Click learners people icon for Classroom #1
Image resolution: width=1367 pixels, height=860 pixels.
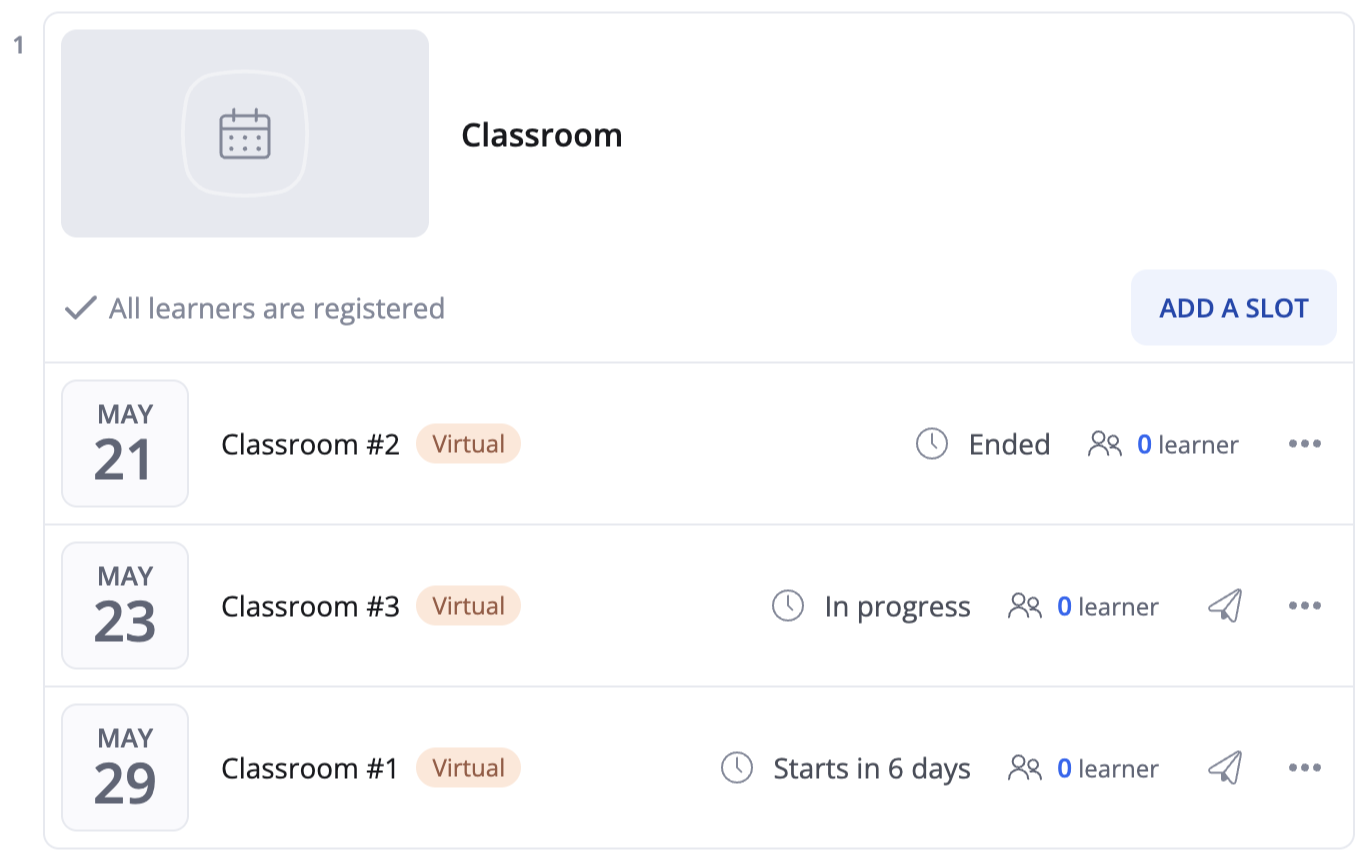click(x=1025, y=768)
